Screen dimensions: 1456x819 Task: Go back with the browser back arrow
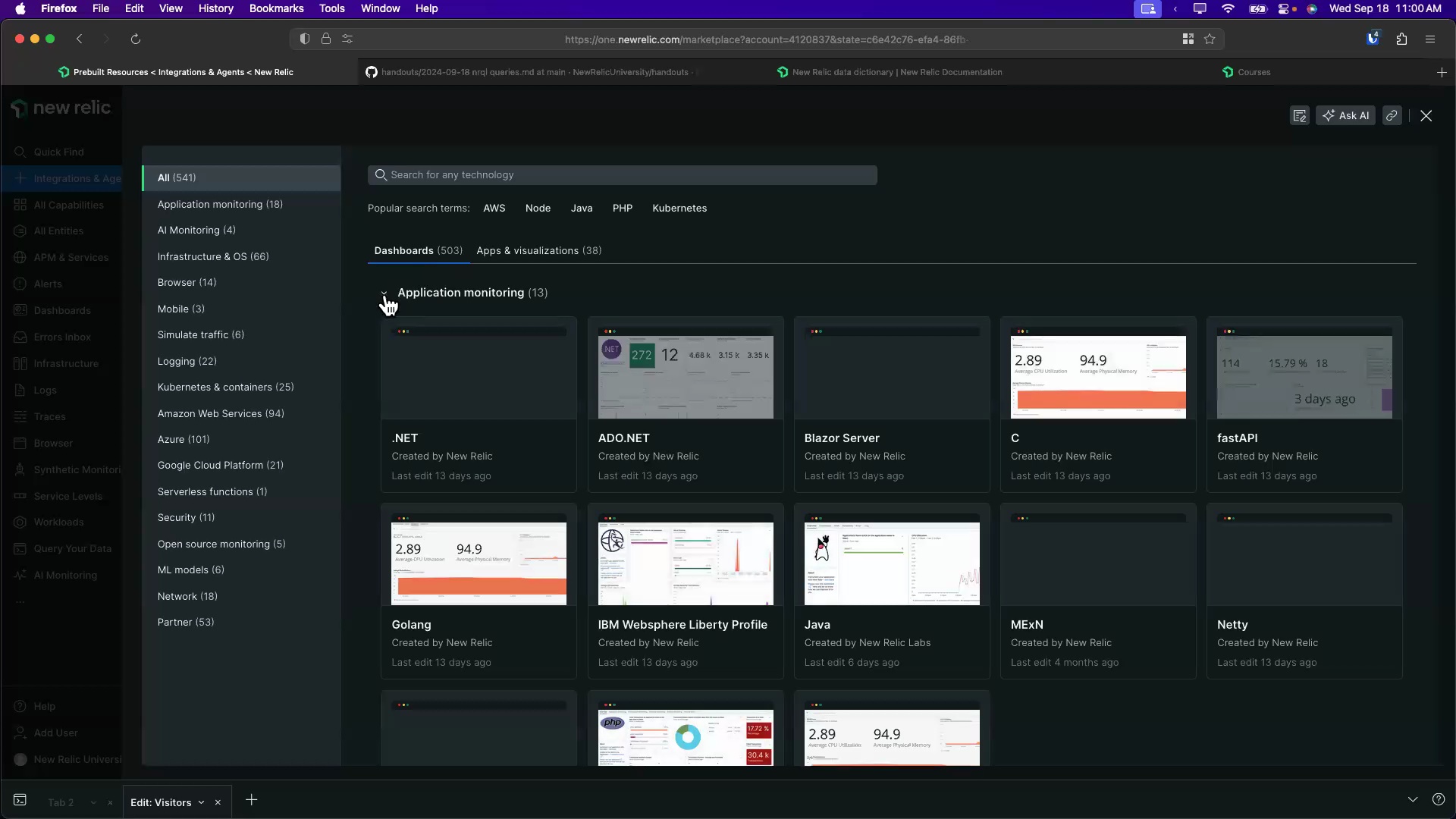(80, 39)
